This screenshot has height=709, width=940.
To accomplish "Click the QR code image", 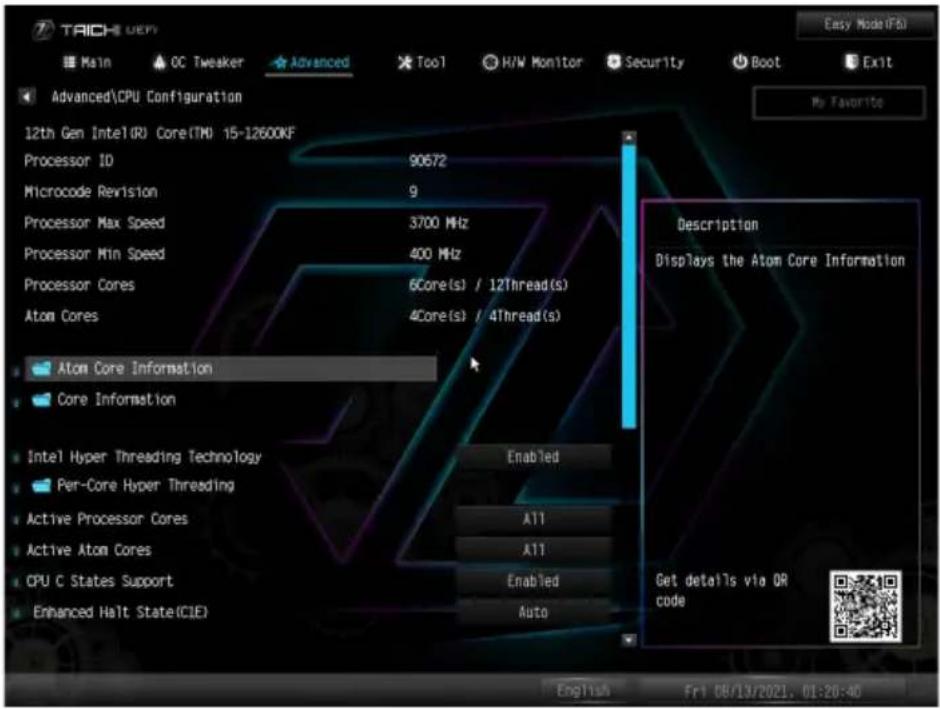I will [865, 606].
